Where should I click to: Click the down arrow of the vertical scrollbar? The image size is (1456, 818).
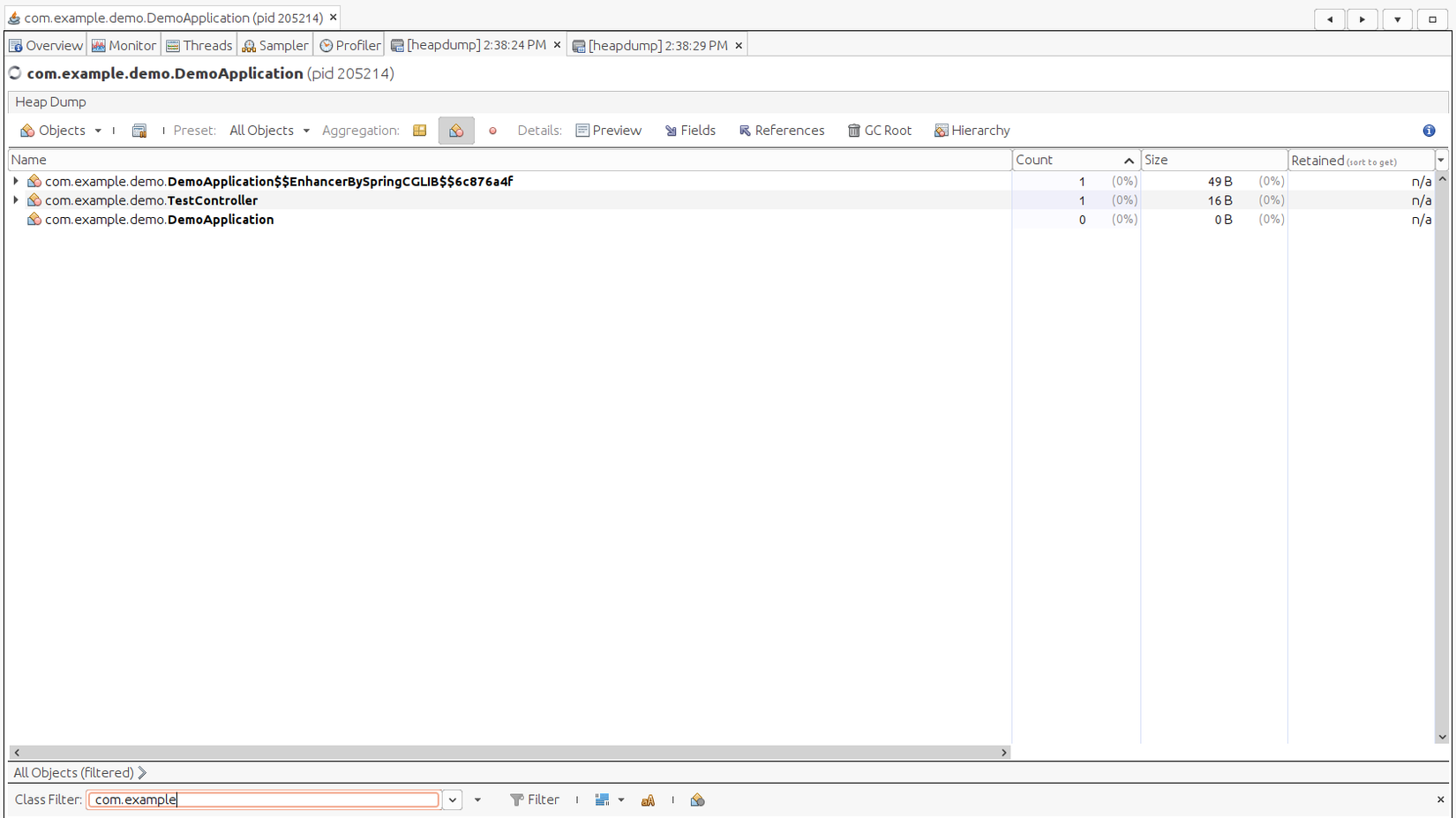tap(1442, 737)
